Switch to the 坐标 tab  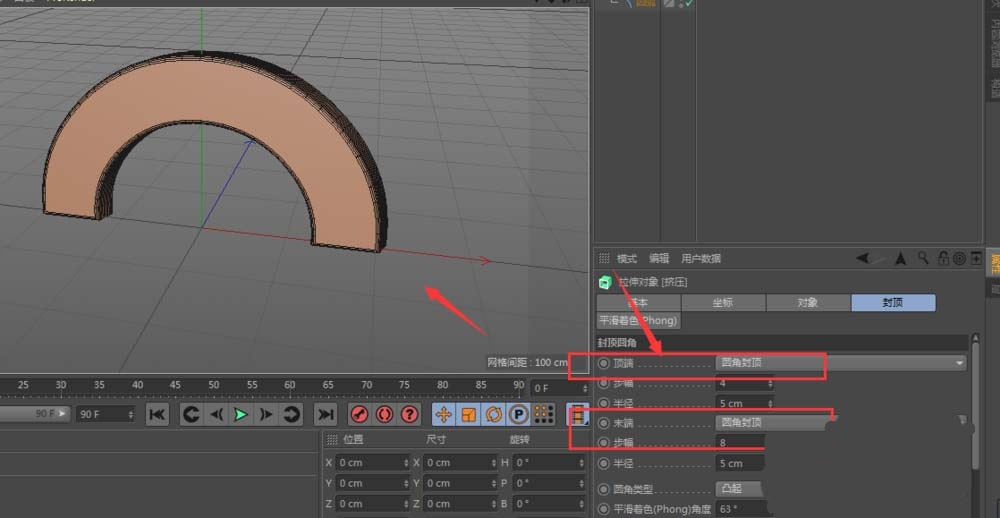point(723,303)
